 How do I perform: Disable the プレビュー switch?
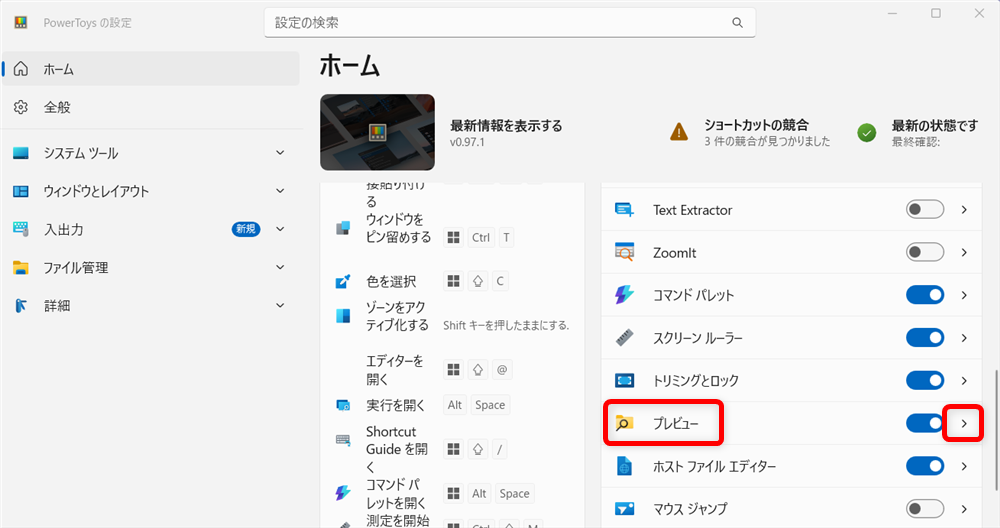coord(925,423)
